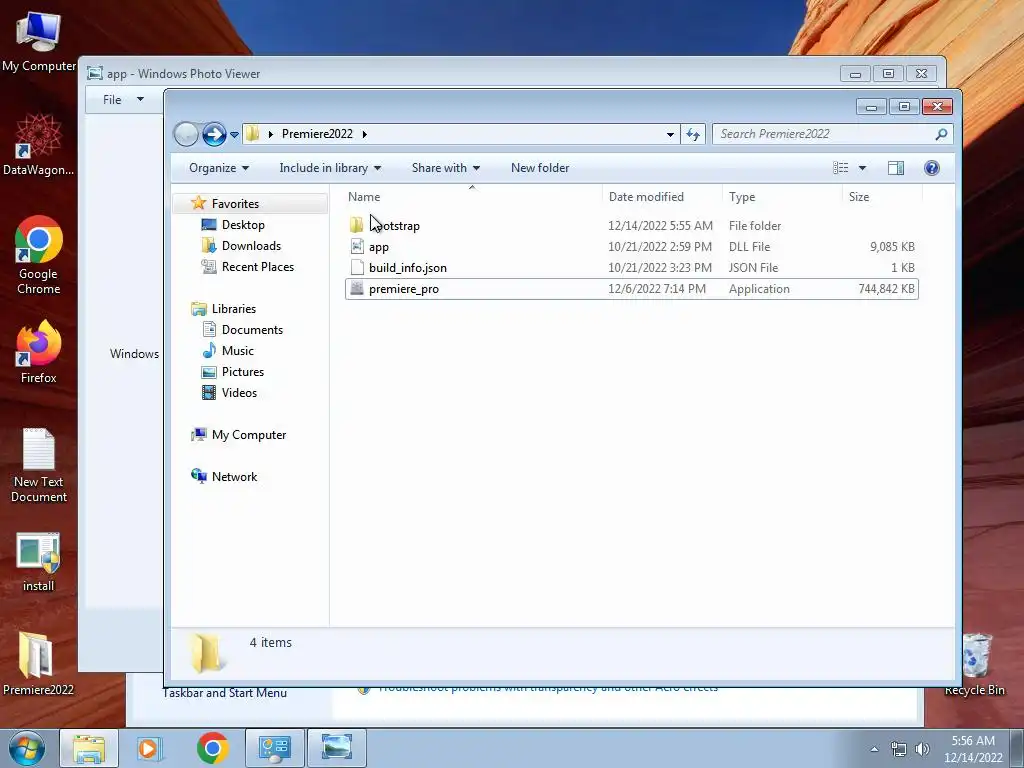Screen dimensions: 1024x768
Task: Open File menu in Windows Photo Viewer
Action: click(x=122, y=100)
